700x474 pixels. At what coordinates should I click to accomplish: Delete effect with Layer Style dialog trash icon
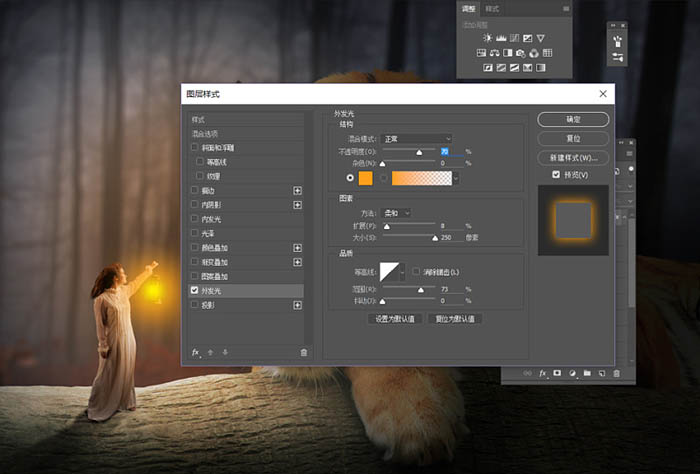coord(304,352)
